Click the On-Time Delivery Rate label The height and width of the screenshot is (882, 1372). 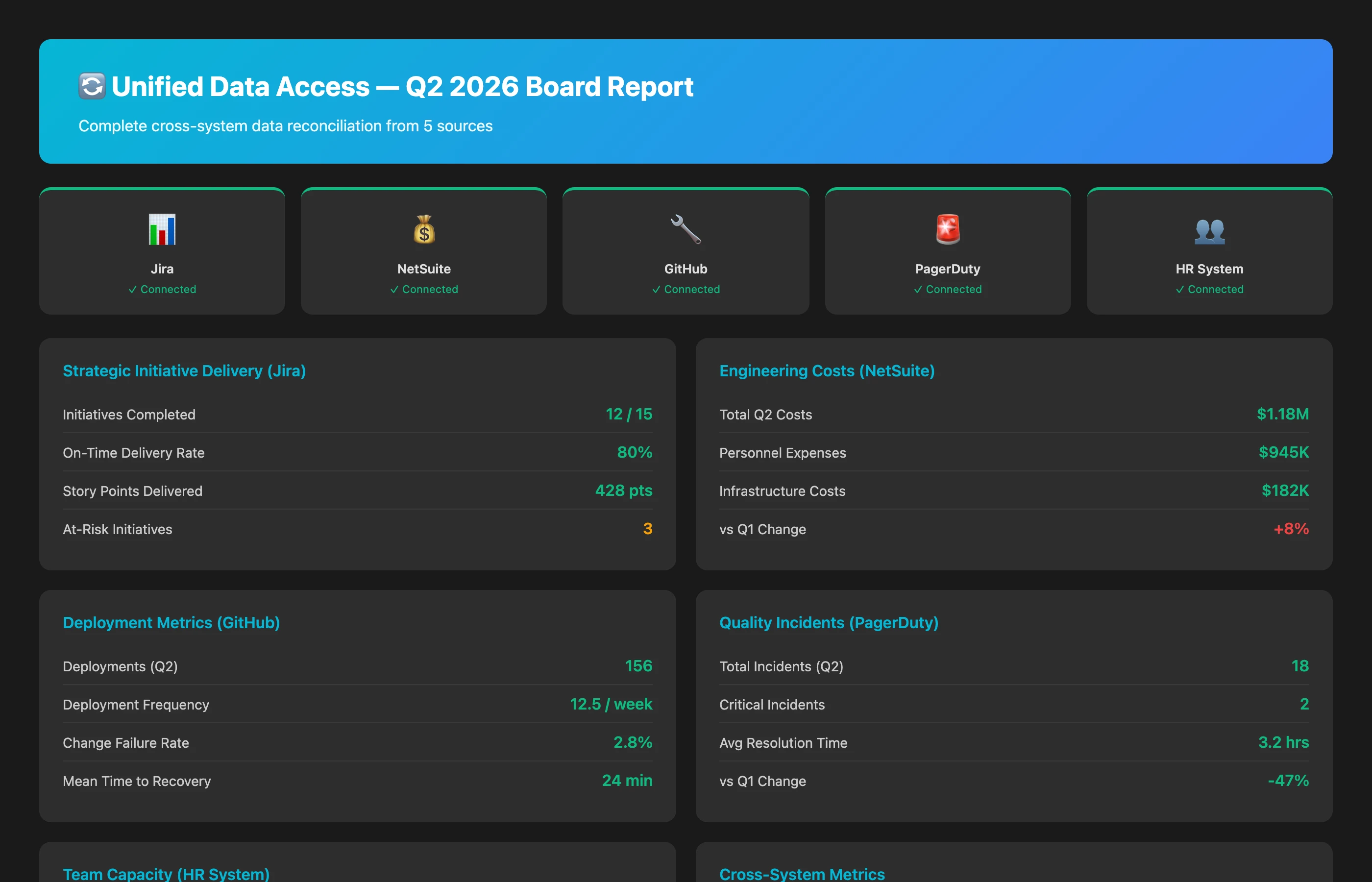coord(133,453)
